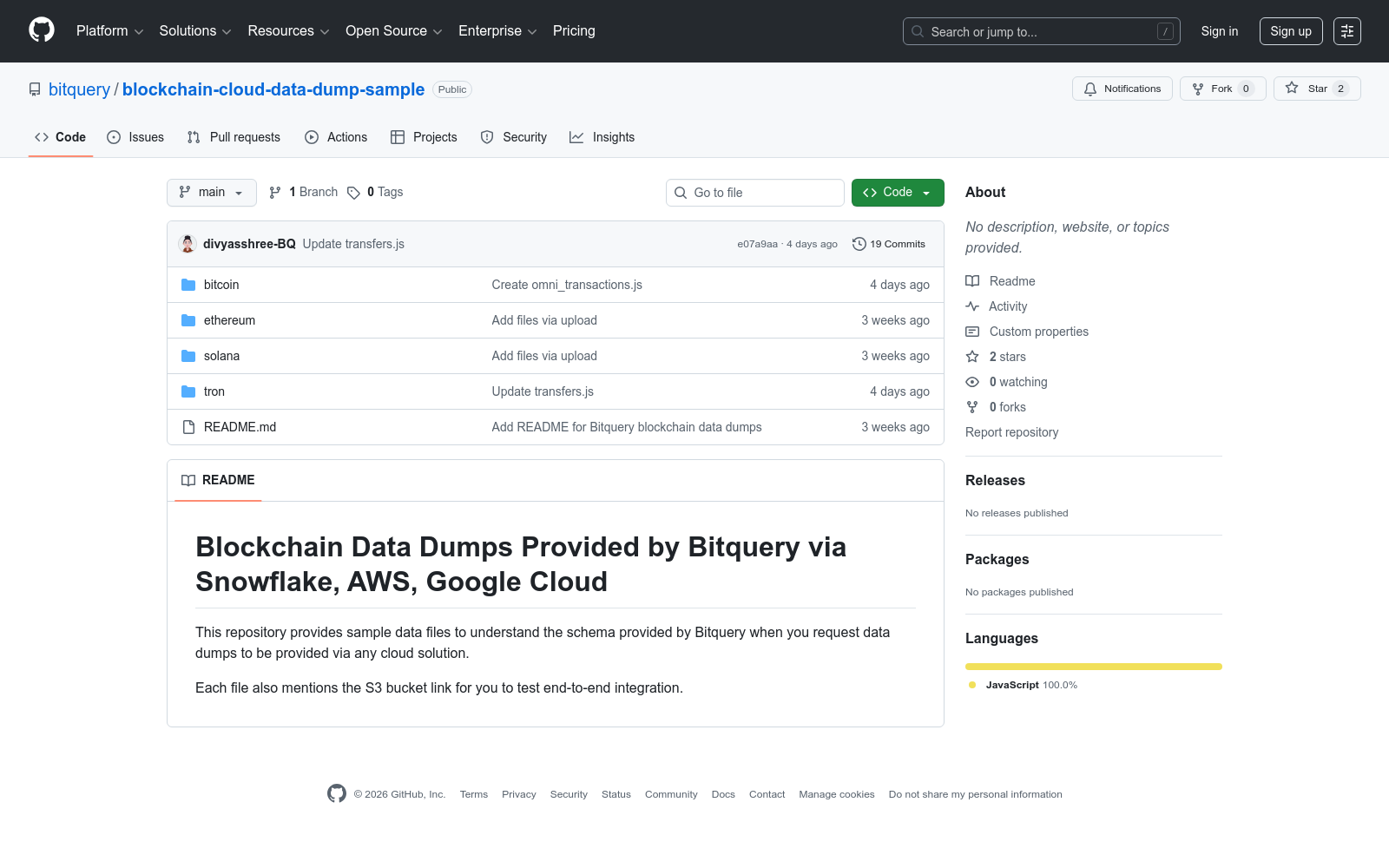Switch to the Actions tab
Viewport: 1389px width, 868px height.
click(x=336, y=137)
